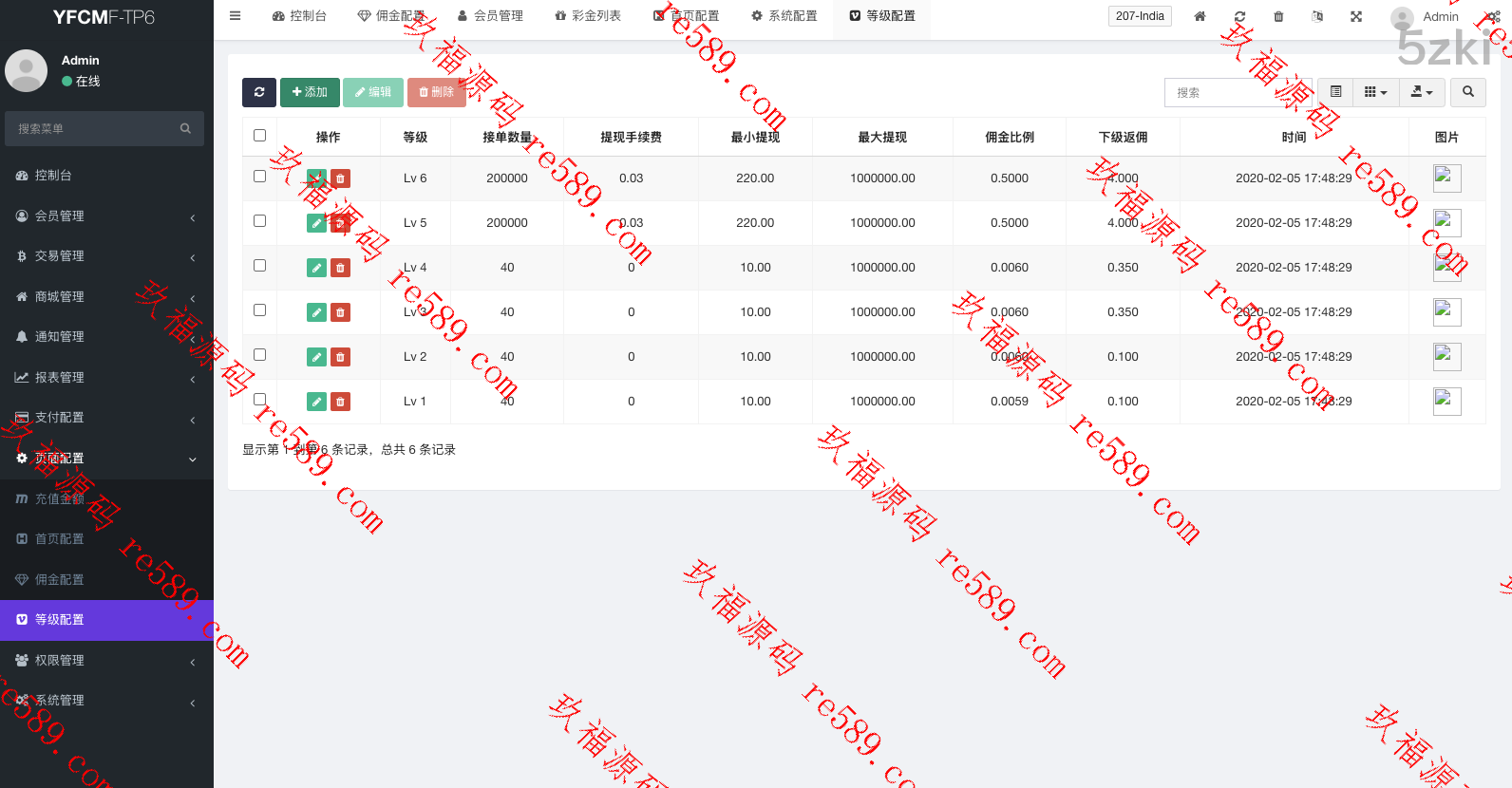Open 控制台 in the sidebar
Image resolution: width=1512 pixels, height=788 pixels.
coord(106,176)
